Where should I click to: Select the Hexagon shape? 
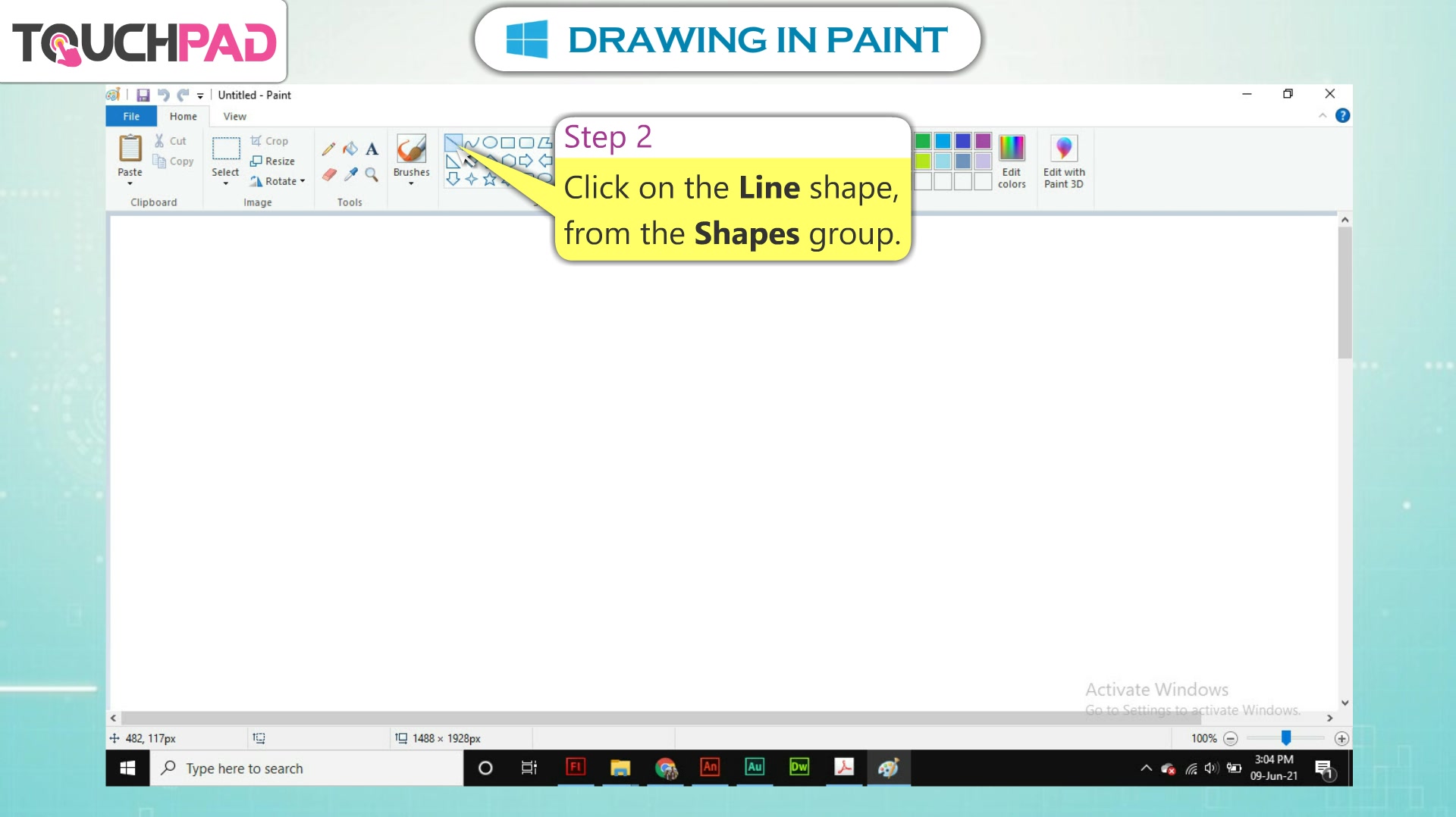[x=508, y=161]
